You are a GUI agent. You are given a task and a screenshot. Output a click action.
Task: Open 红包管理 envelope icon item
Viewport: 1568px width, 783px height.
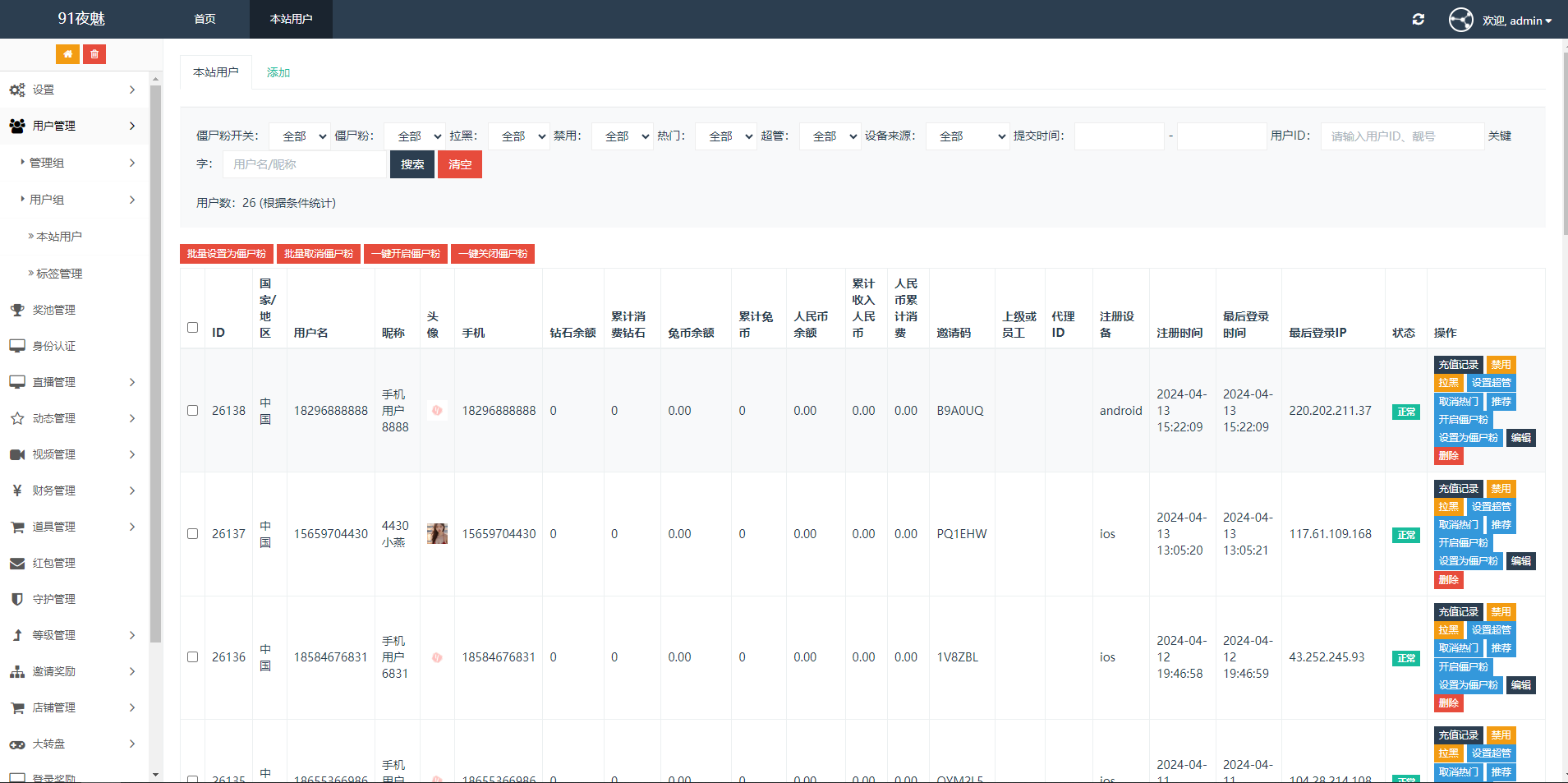pyautogui.click(x=17, y=563)
